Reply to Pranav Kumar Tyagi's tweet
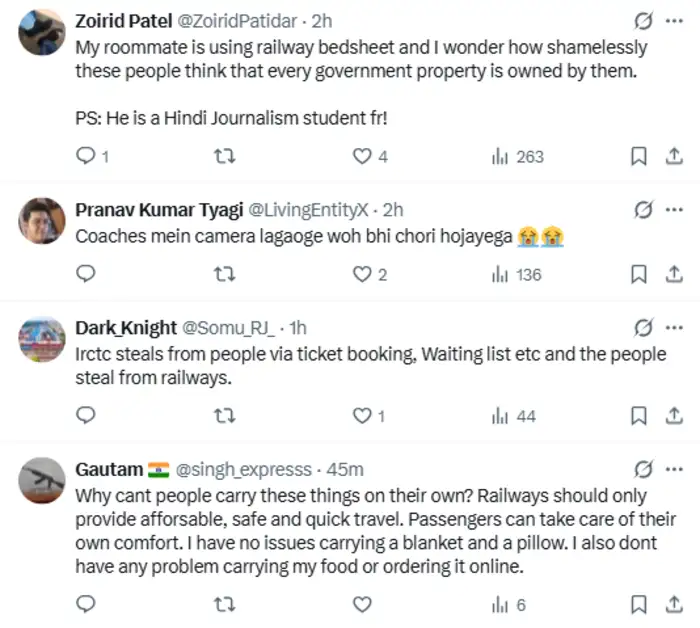700x628 pixels. (87, 274)
